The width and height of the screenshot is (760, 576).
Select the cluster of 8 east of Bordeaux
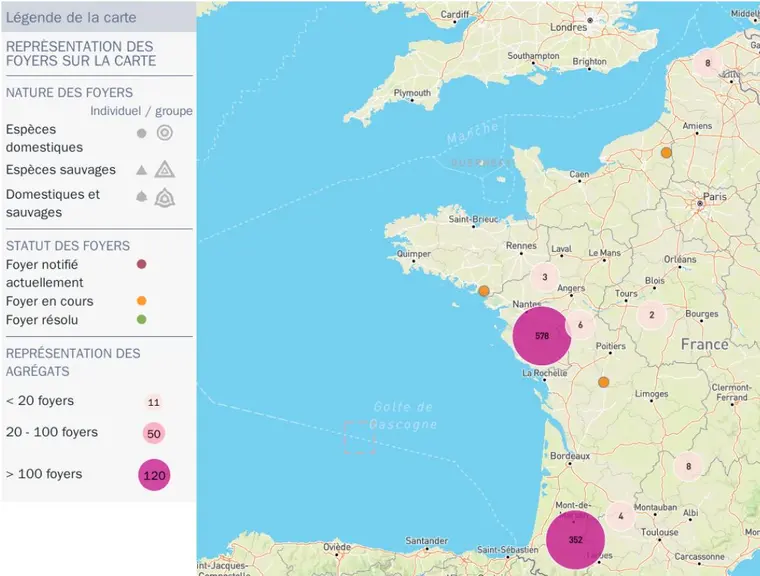[x=688, y=466]
